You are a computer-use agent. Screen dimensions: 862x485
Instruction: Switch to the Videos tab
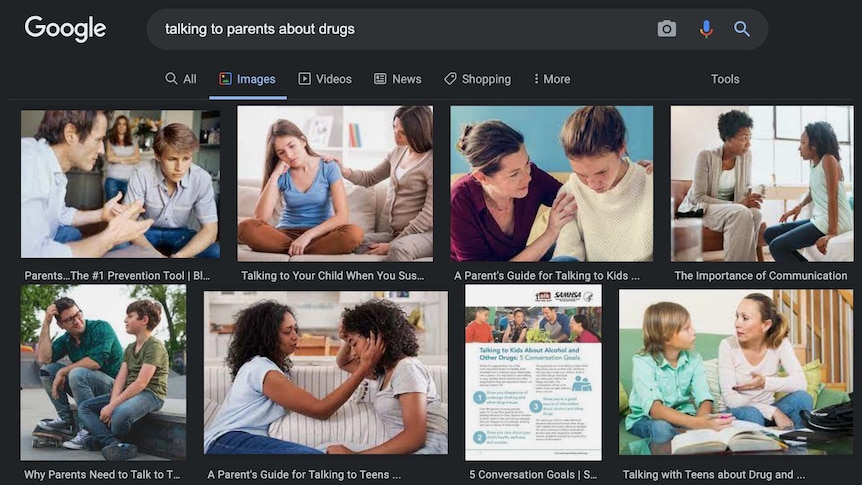coord(325,79)
